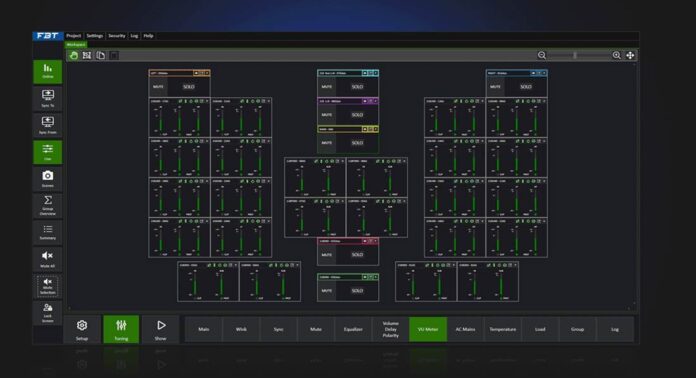Screen dimensions: 696x378
Task: Open the Log menu in menu bar
Action: point(134,36)
